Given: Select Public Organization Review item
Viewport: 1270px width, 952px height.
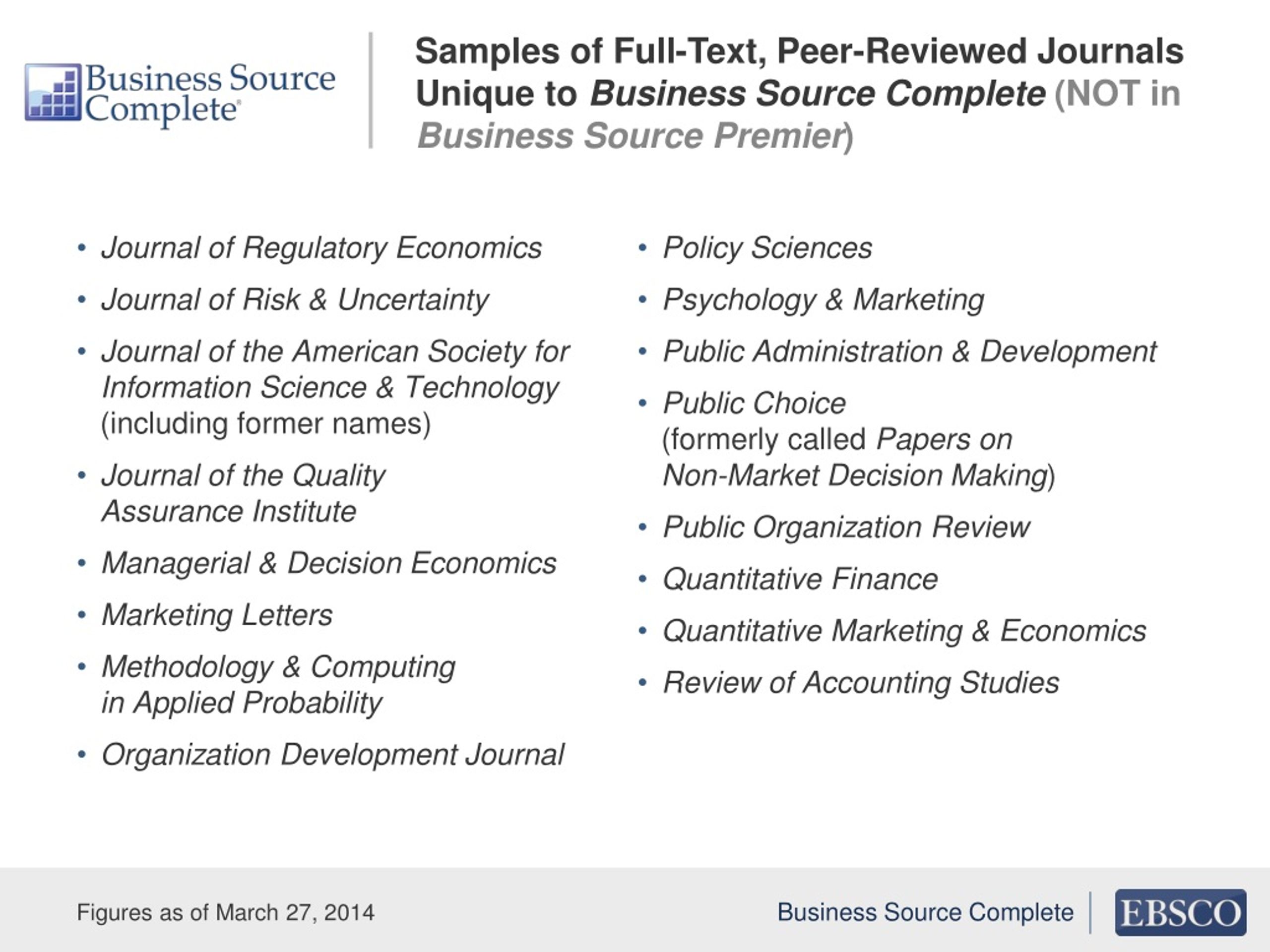Looking at the screenshot, I should tap(846, 528).
